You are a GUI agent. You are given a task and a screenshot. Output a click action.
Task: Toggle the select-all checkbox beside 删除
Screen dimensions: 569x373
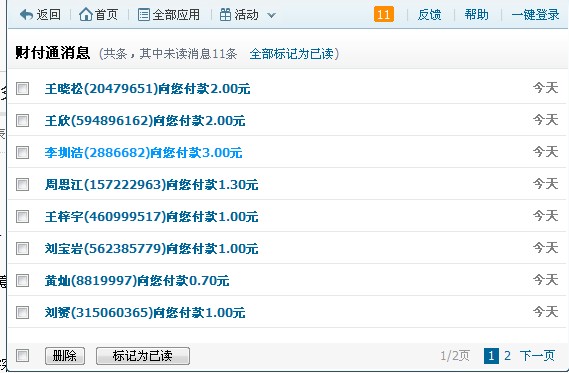click(22, 355)
